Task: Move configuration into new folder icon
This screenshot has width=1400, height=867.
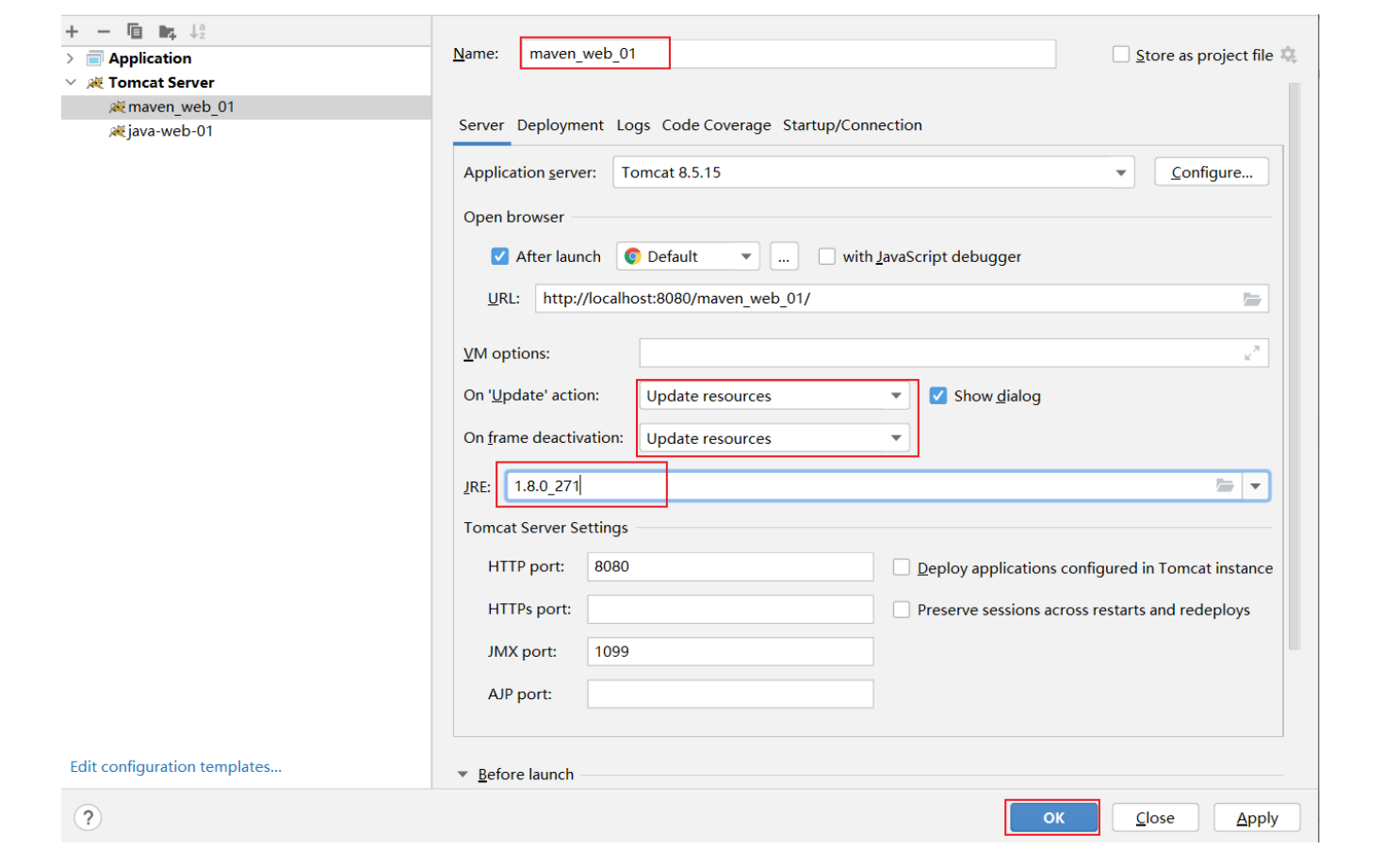Action: (168, 32)
